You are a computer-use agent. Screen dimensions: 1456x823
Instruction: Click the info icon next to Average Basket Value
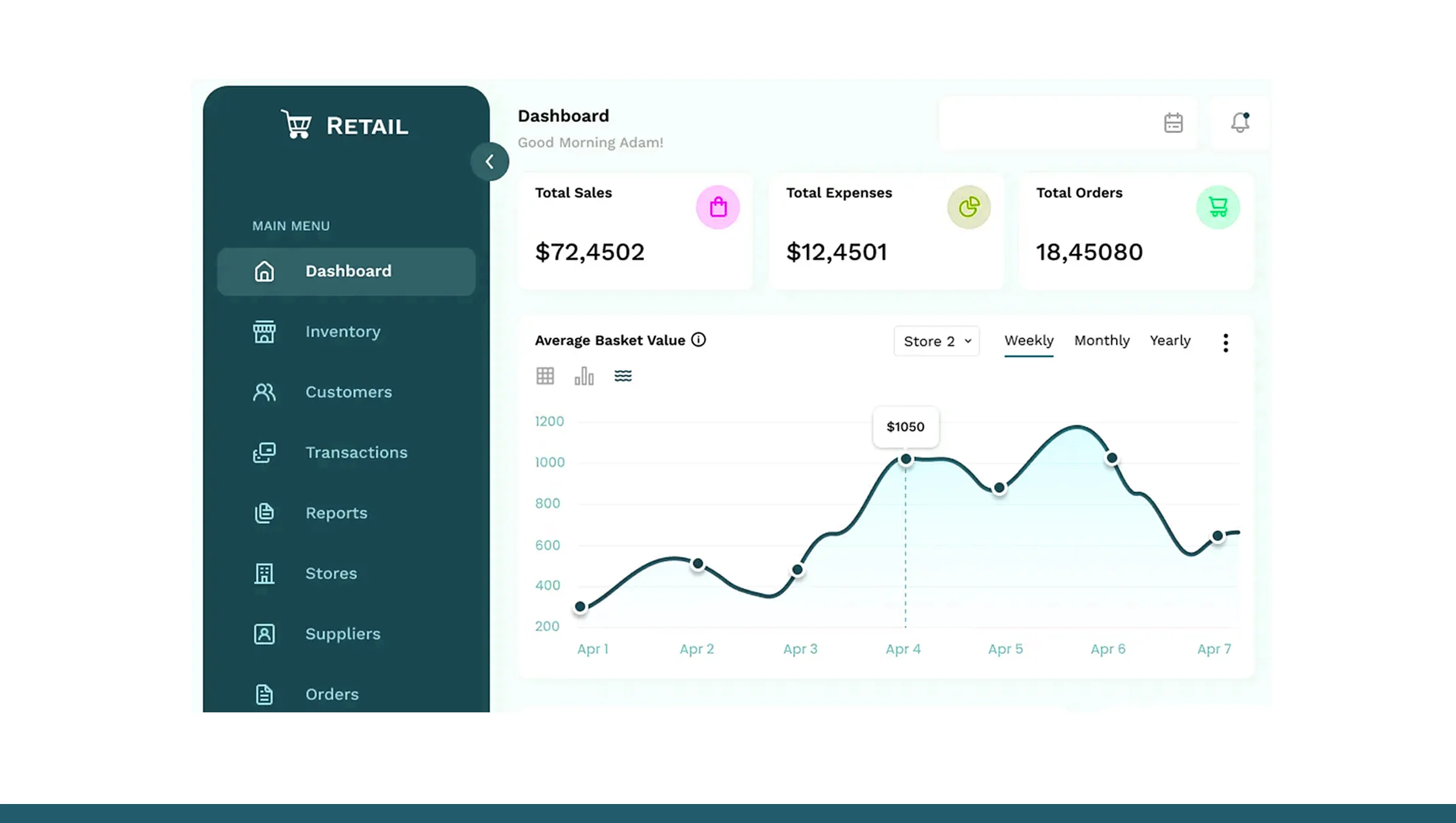click(698, 340)
